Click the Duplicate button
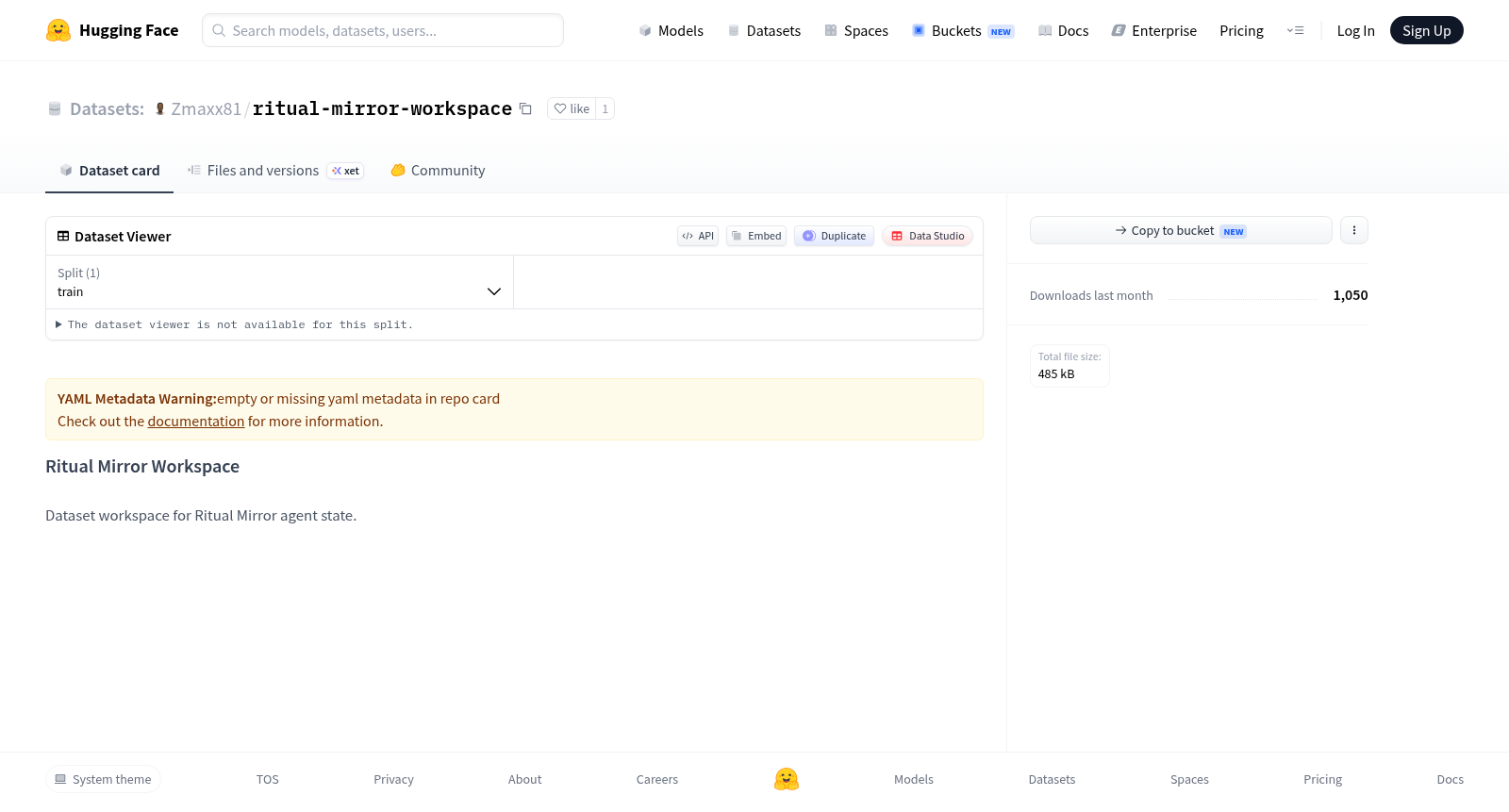Image resolution: width=1509 pixels, height=812 pixels. coord(834,236)
